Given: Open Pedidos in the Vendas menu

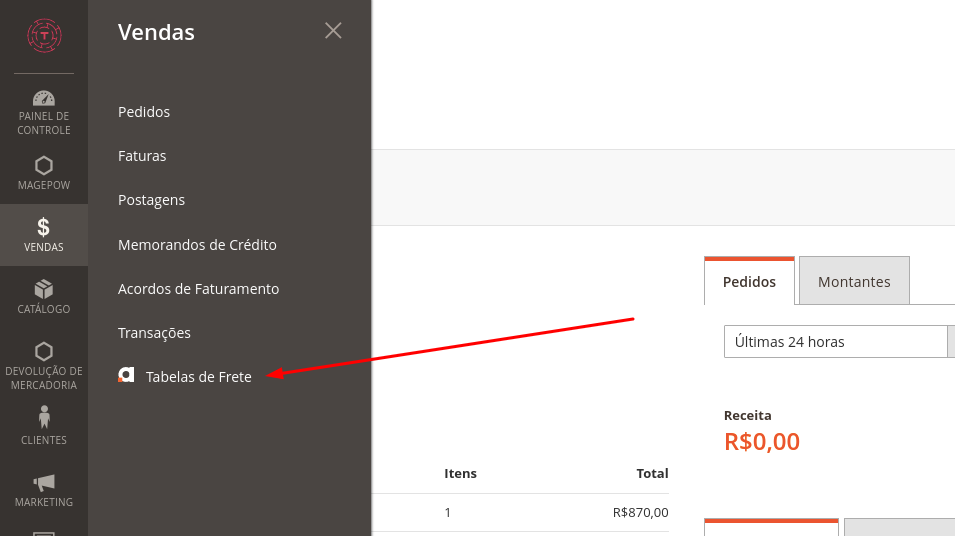Looking at the screenshot, I should coord(144,112).
